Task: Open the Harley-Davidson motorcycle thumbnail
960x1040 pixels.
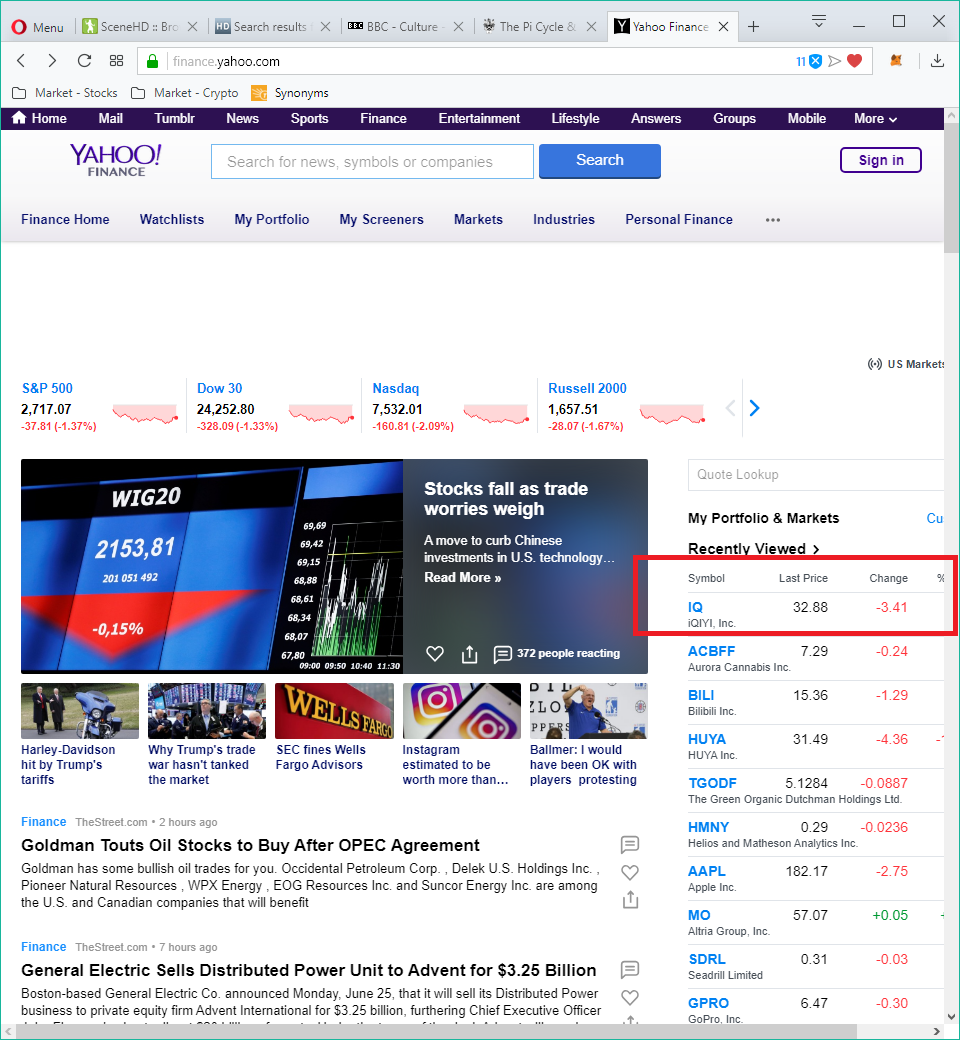Action: (80, 711)
